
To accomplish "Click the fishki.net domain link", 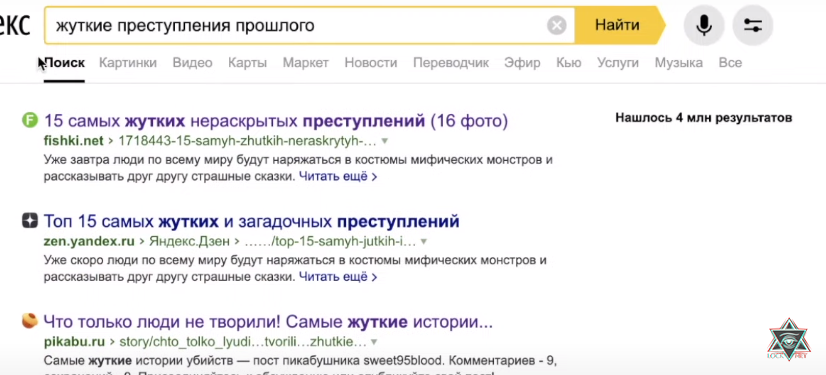I will point(74,141).
